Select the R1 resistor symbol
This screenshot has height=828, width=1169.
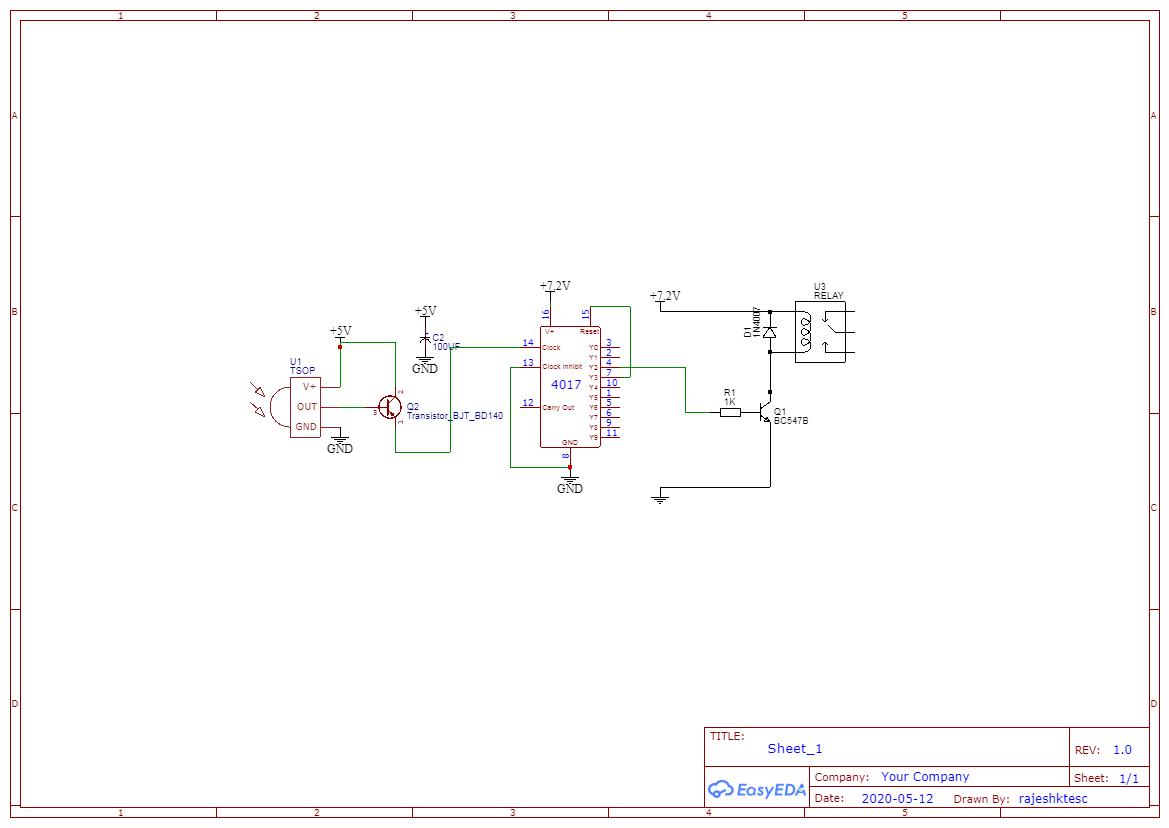(x=730, y=411)
